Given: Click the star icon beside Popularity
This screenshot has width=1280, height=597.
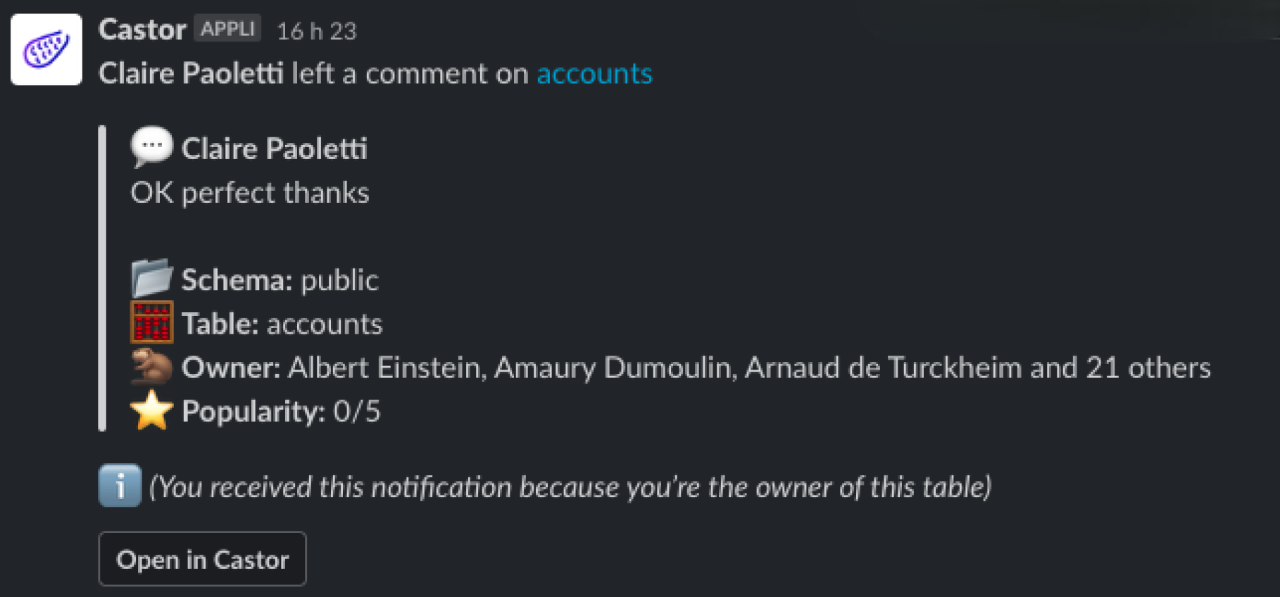Looking at the screenshot, I should 152,411.
